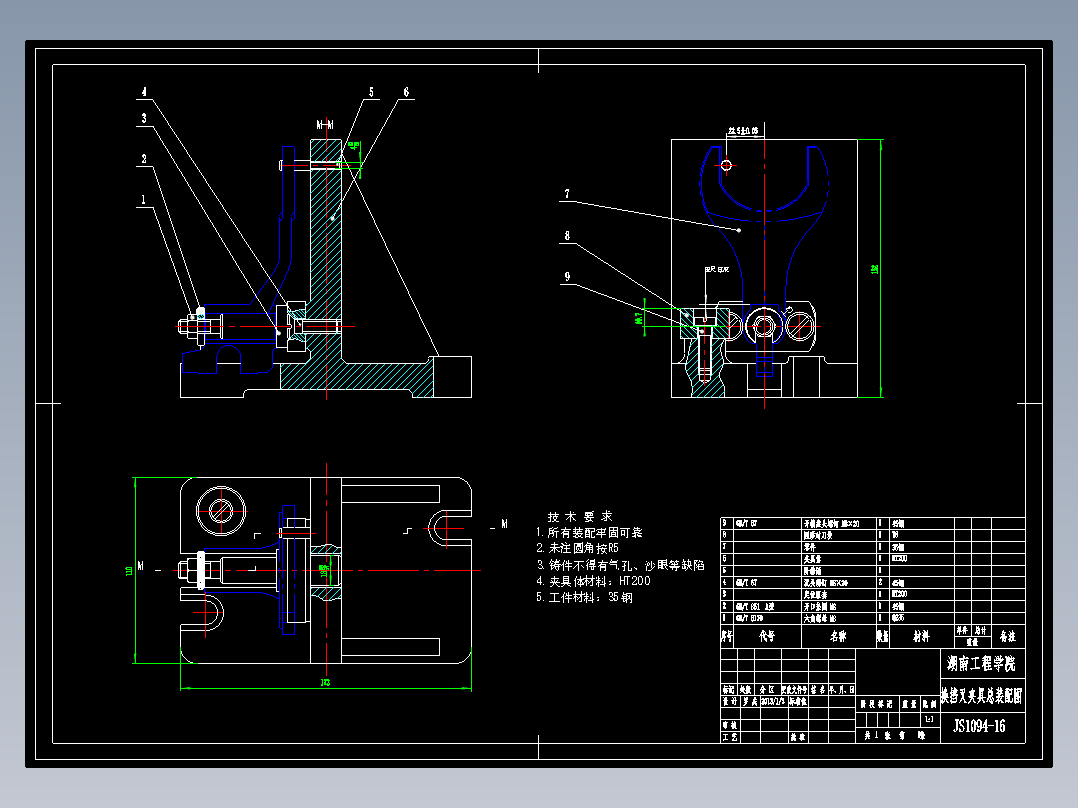Image resolution: width=1078 pixels, height=808 pixels.
Task: Select the 名称 column header in parts list
Action: [x=838, y=637]
